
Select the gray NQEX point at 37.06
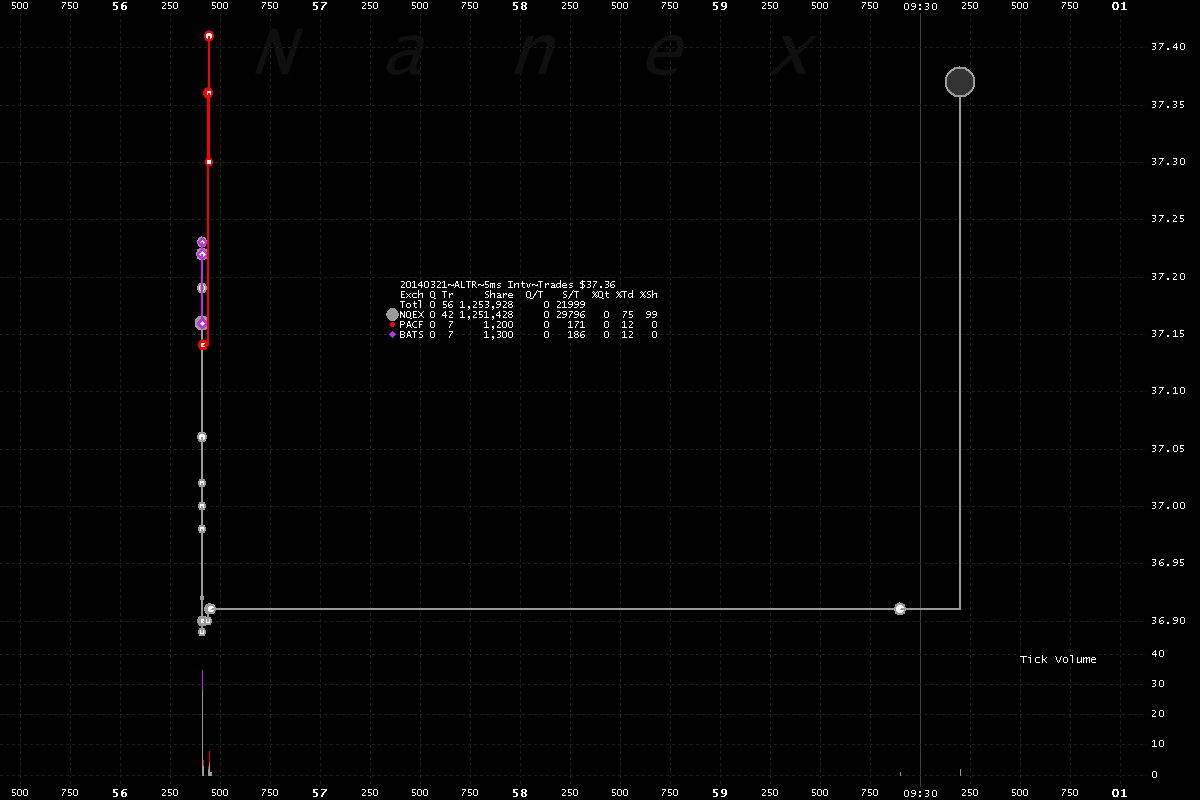[x=202, y=437]
